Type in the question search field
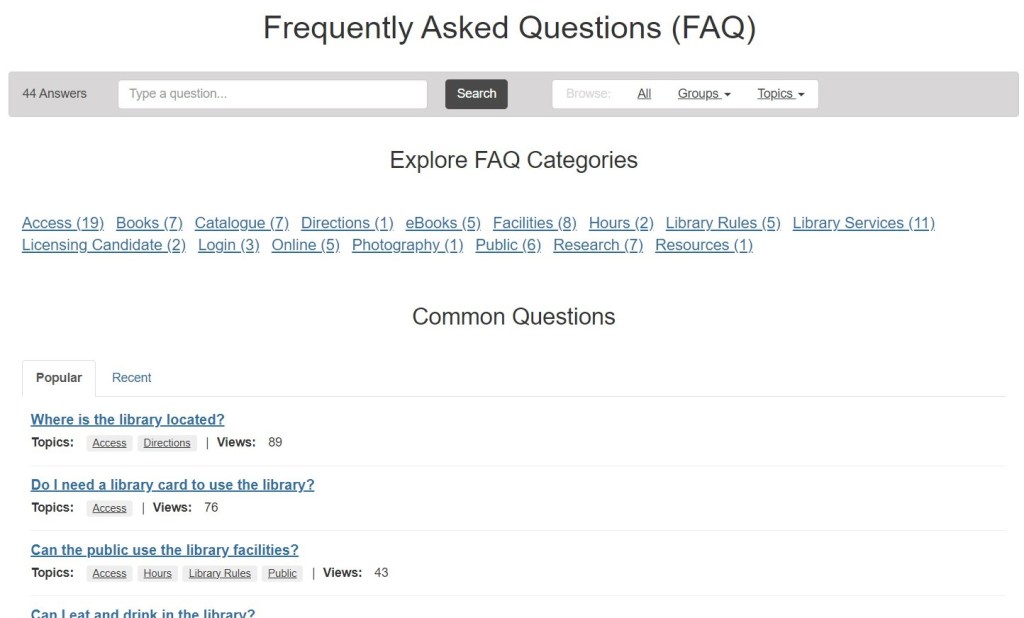 pyautogui.click(x=272, y=94)
